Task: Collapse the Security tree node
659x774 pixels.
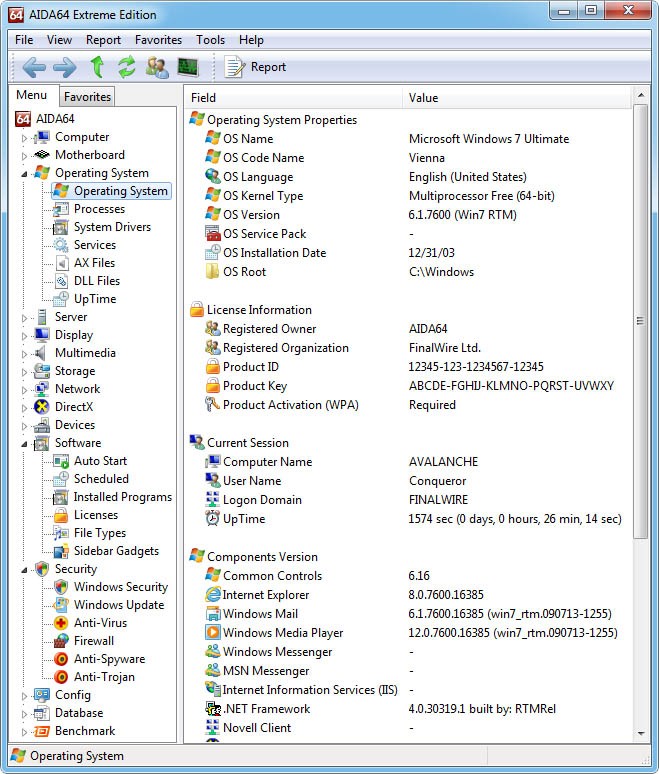Action: [24, 570]
